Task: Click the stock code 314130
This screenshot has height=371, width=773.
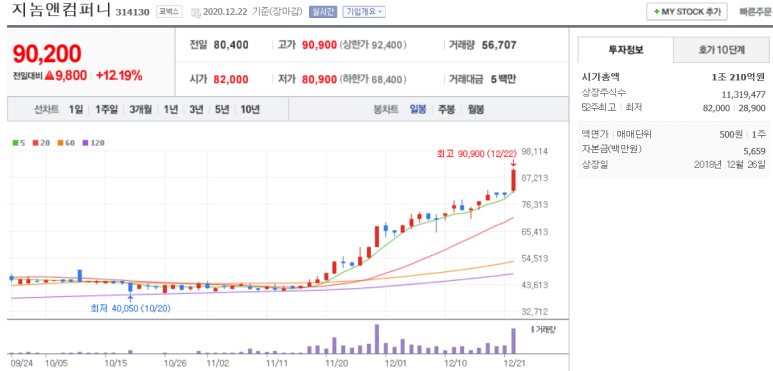Action: point(132,12)
